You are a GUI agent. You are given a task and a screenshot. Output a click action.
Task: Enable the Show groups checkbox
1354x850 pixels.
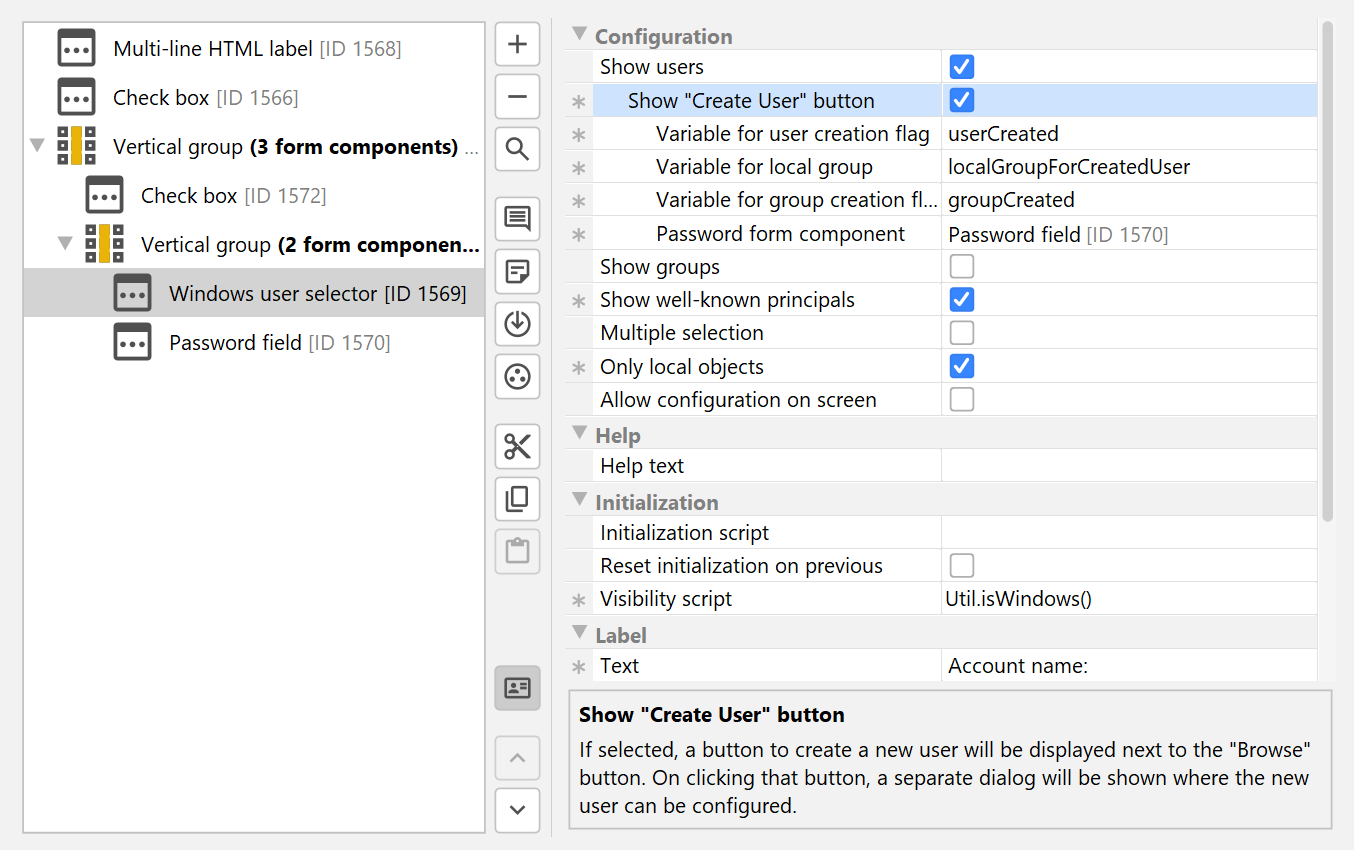click(x=961, y=267)
